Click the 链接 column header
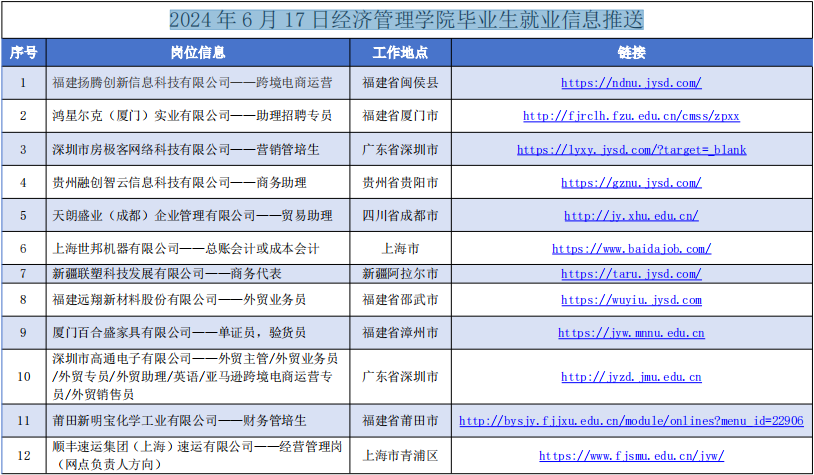 (x=631, y=53)
